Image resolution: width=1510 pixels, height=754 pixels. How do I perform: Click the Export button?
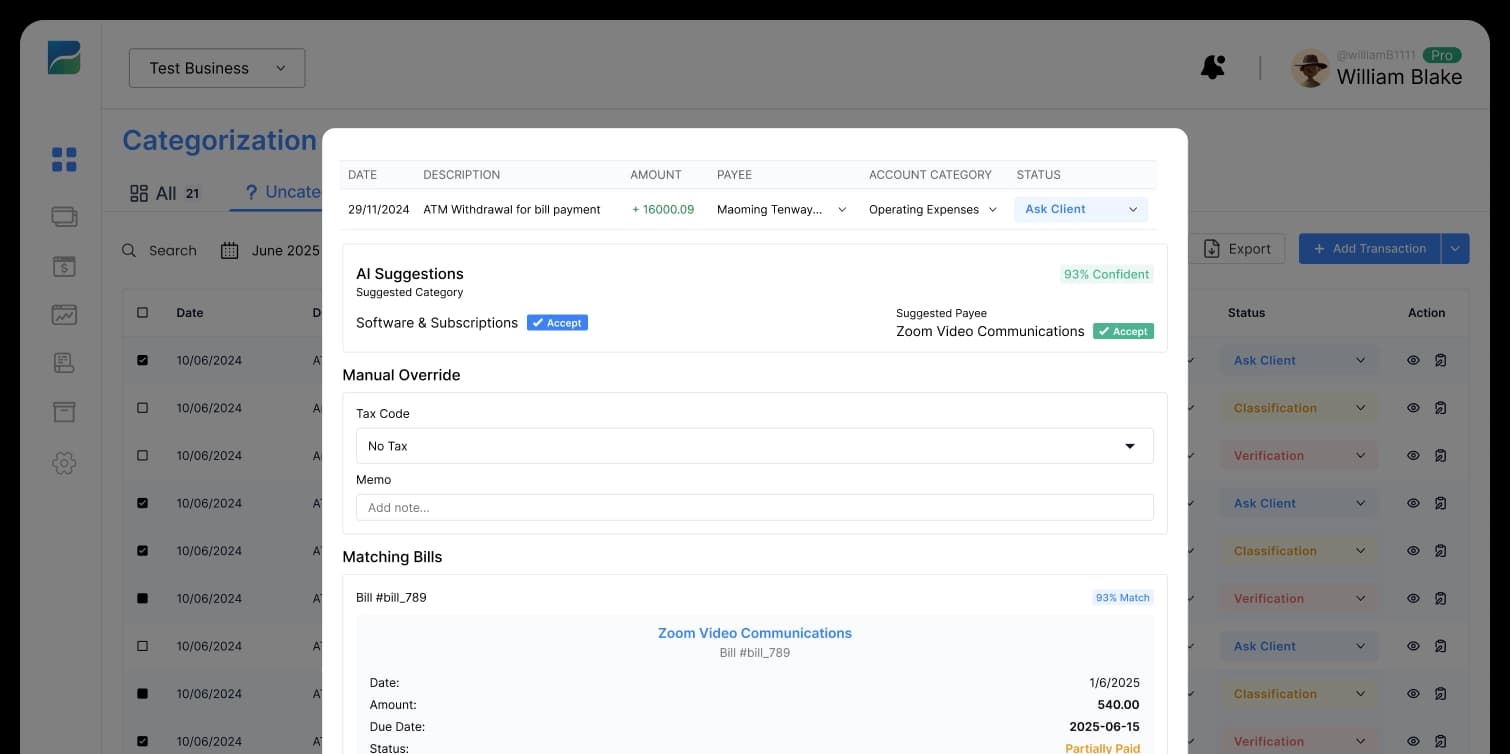click(x=1237, y=248)
